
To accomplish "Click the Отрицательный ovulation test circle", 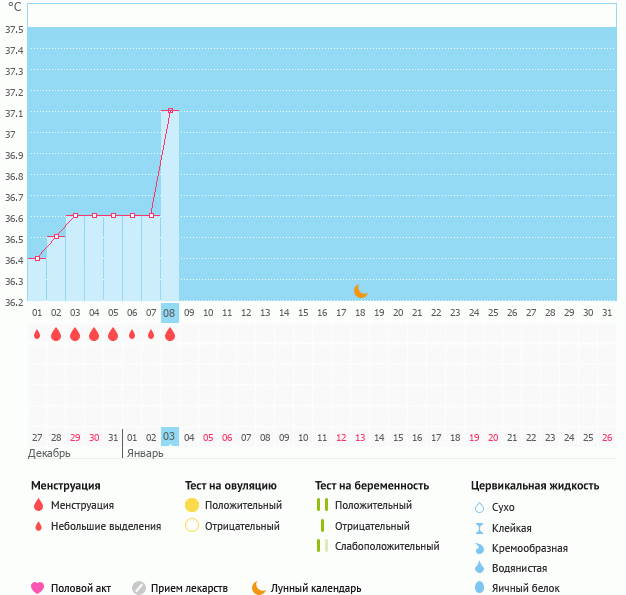I will 193,526.
